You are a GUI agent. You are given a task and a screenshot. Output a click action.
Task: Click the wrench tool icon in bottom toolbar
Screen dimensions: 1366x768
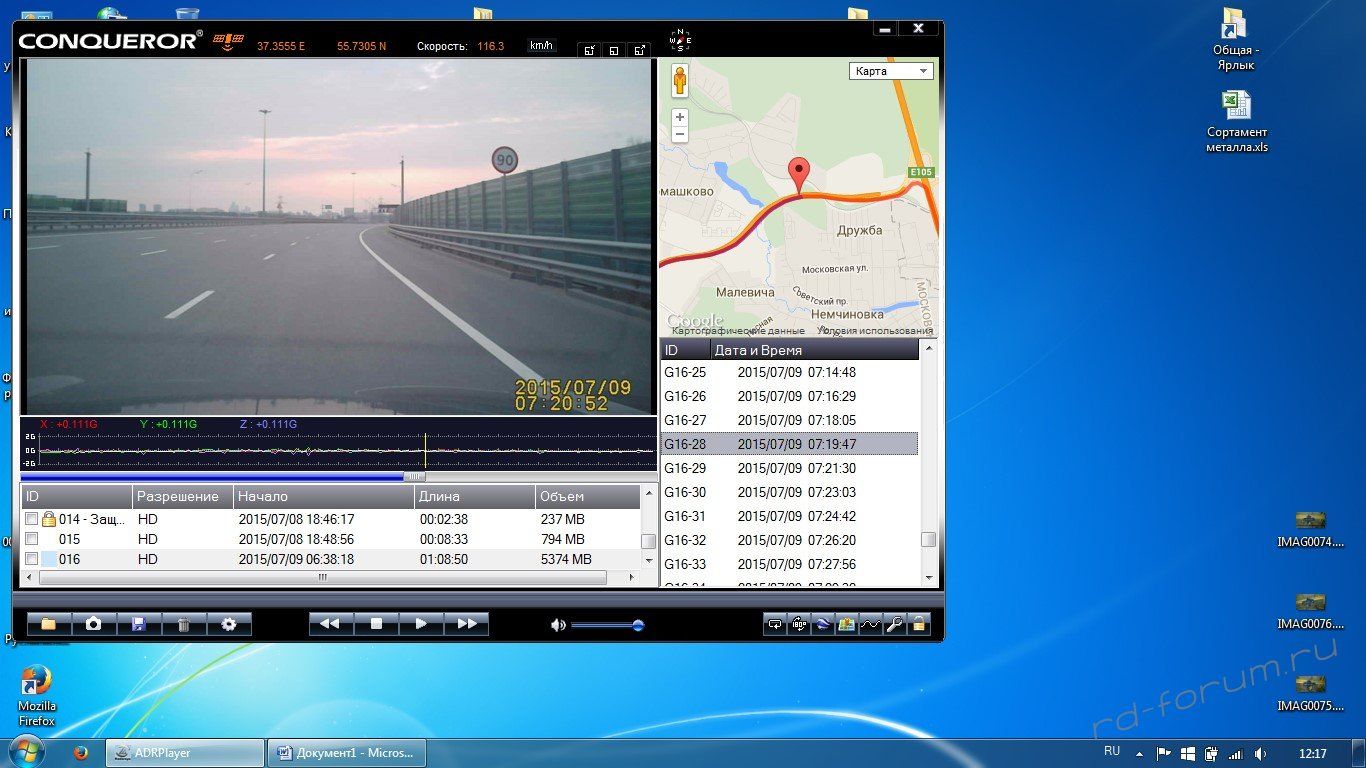click(895, 625)
